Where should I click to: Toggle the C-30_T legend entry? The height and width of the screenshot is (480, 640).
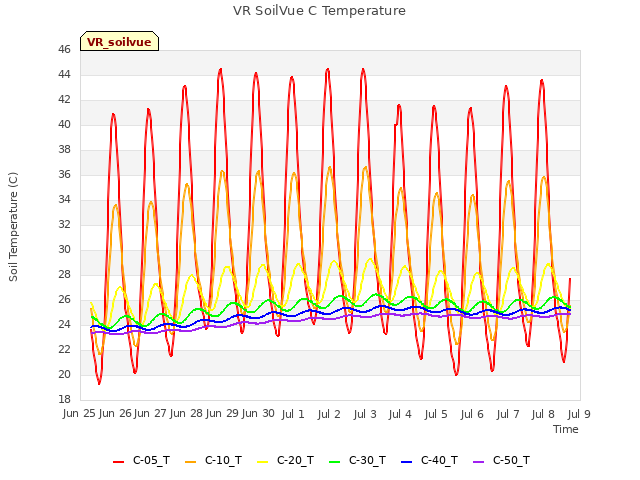click(x=357, y=460)
